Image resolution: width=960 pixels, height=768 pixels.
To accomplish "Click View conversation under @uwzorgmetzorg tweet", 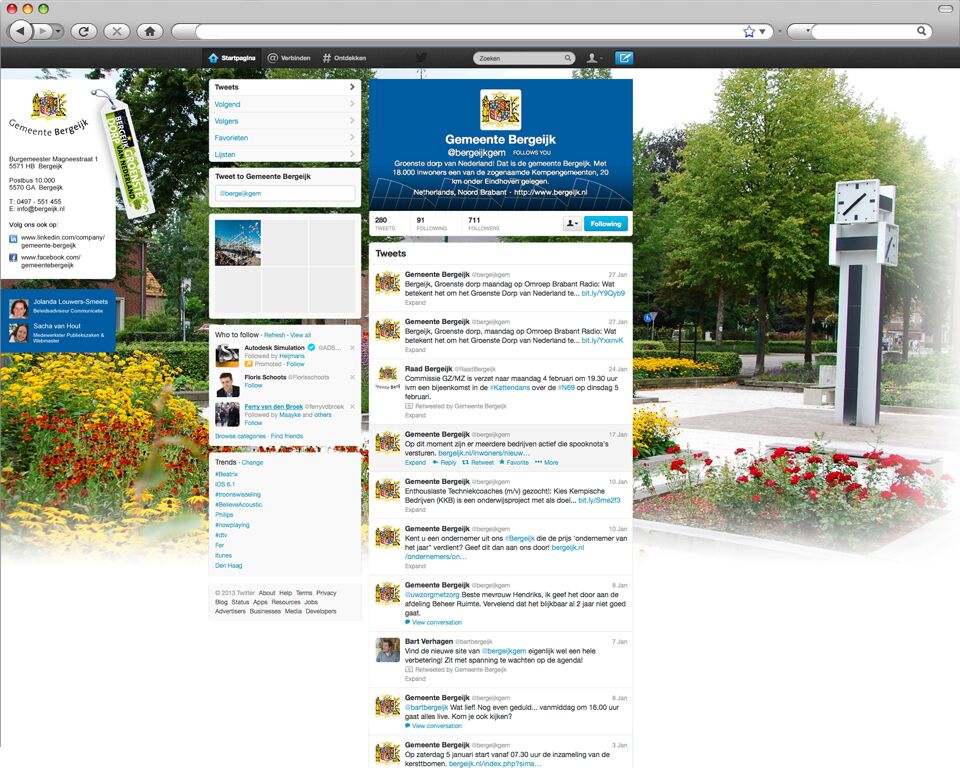I will (433, 622).
